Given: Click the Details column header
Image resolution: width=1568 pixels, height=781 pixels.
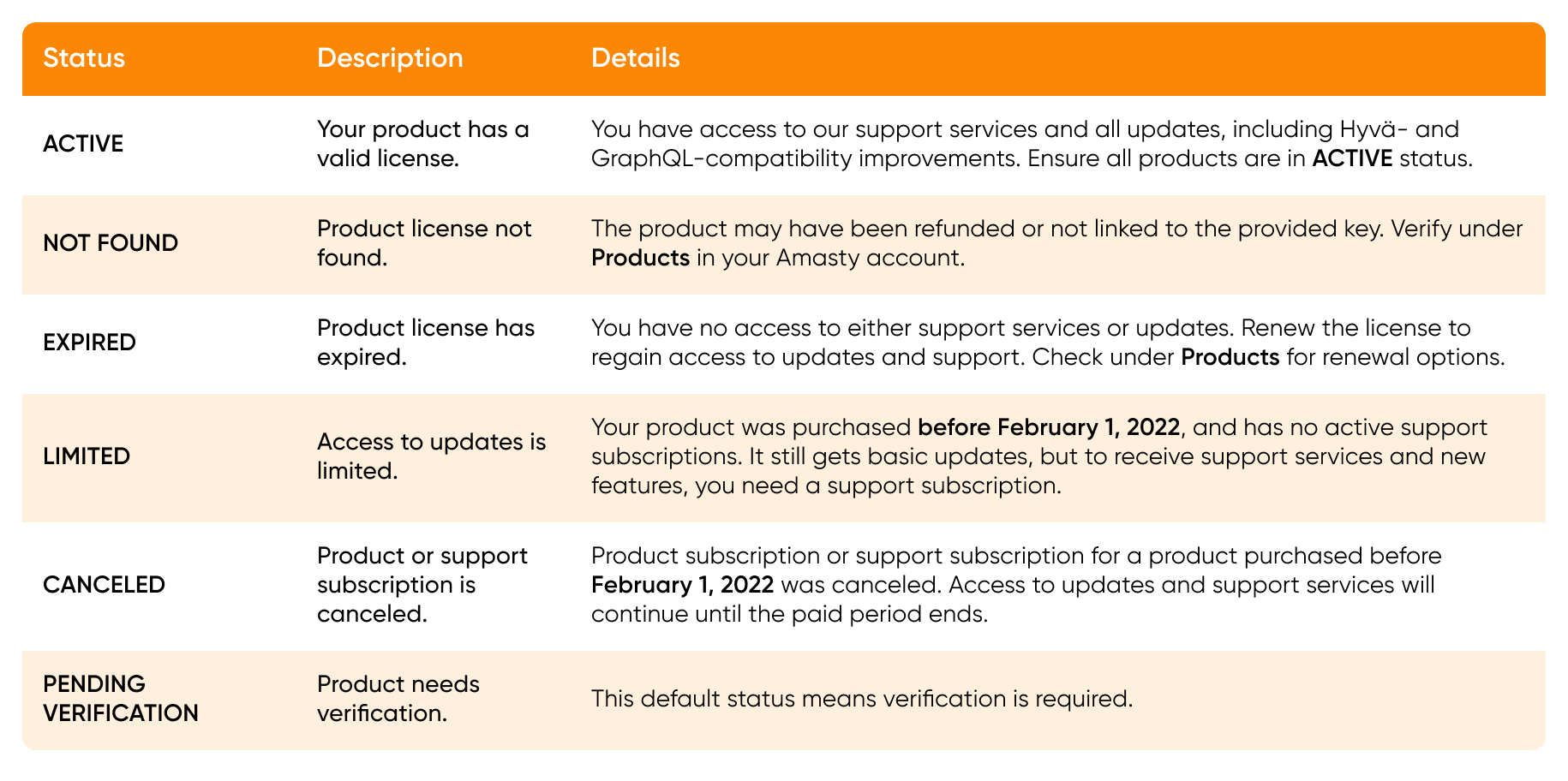Looking at the screenshot, I should click(635, 58).
